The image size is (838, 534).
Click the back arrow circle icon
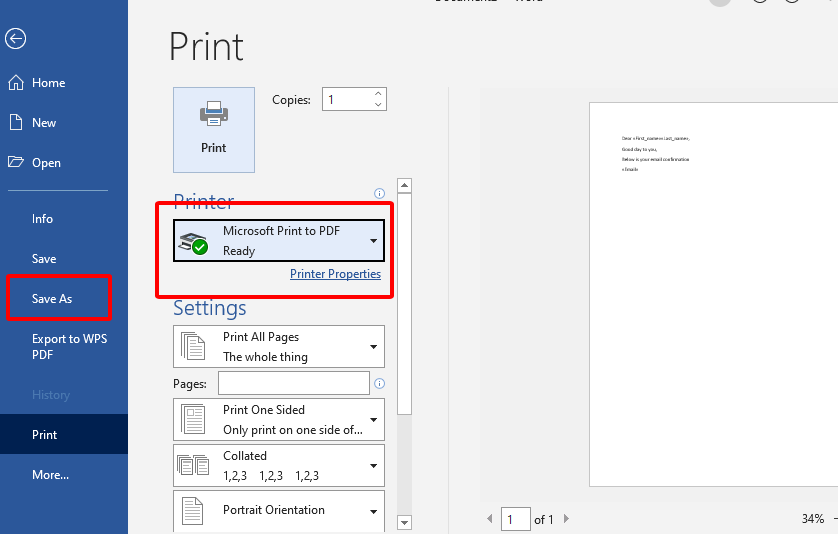(x=15, y=38)
